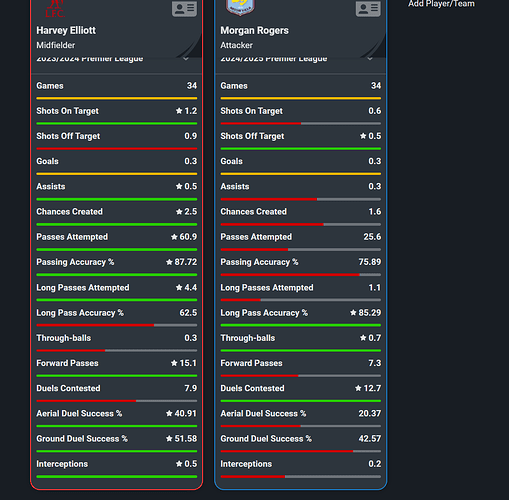Viewport: 509px width, 500px height.
Task: Select Morgan Rogers' Assists value 0.3
Action: click(x=375, y=186)
